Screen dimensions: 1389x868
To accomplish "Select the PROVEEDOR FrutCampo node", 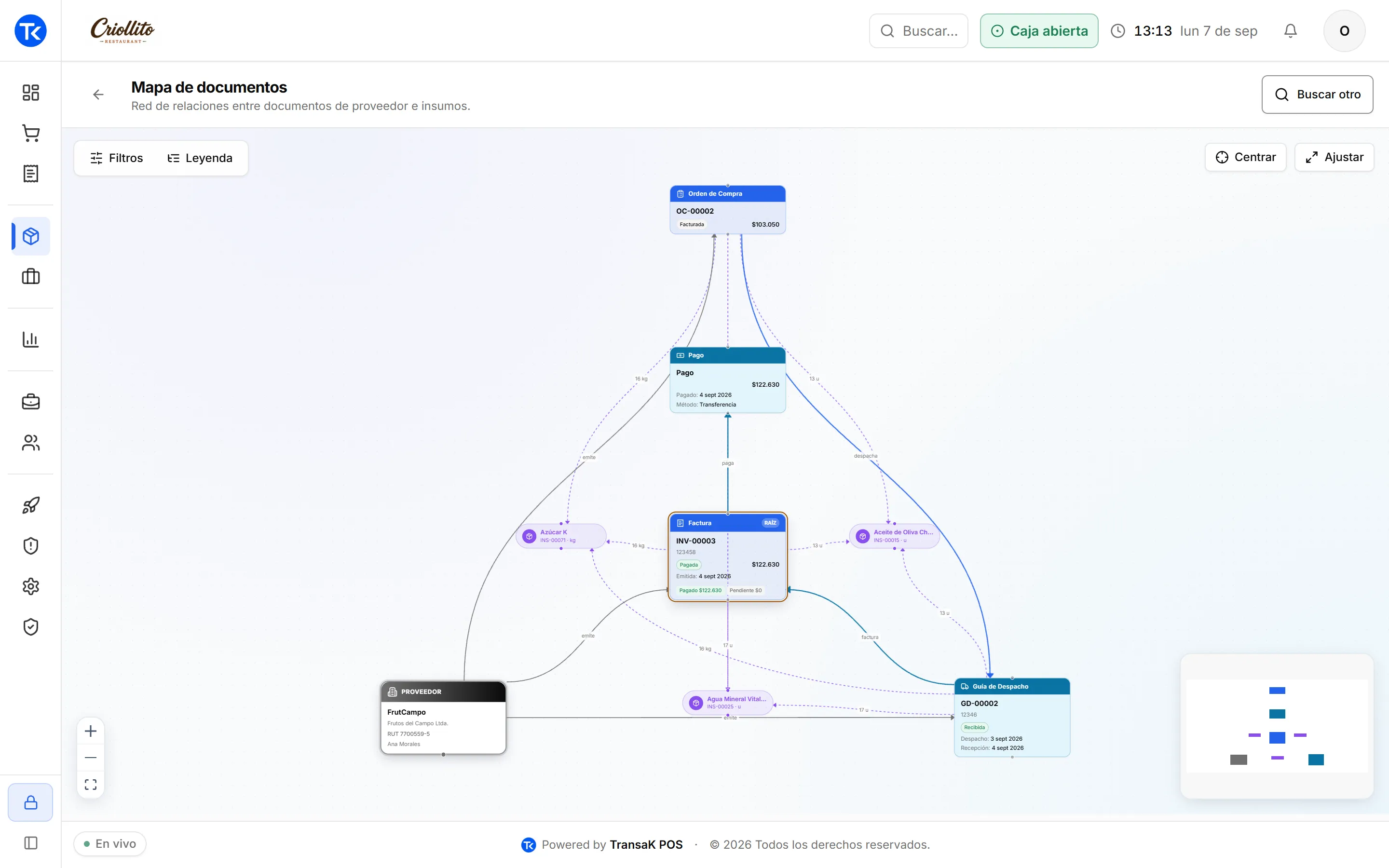I will point(443,718).
